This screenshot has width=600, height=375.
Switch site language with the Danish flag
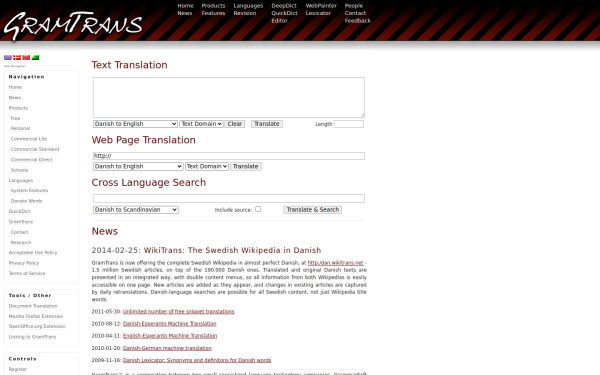[17, 57]
